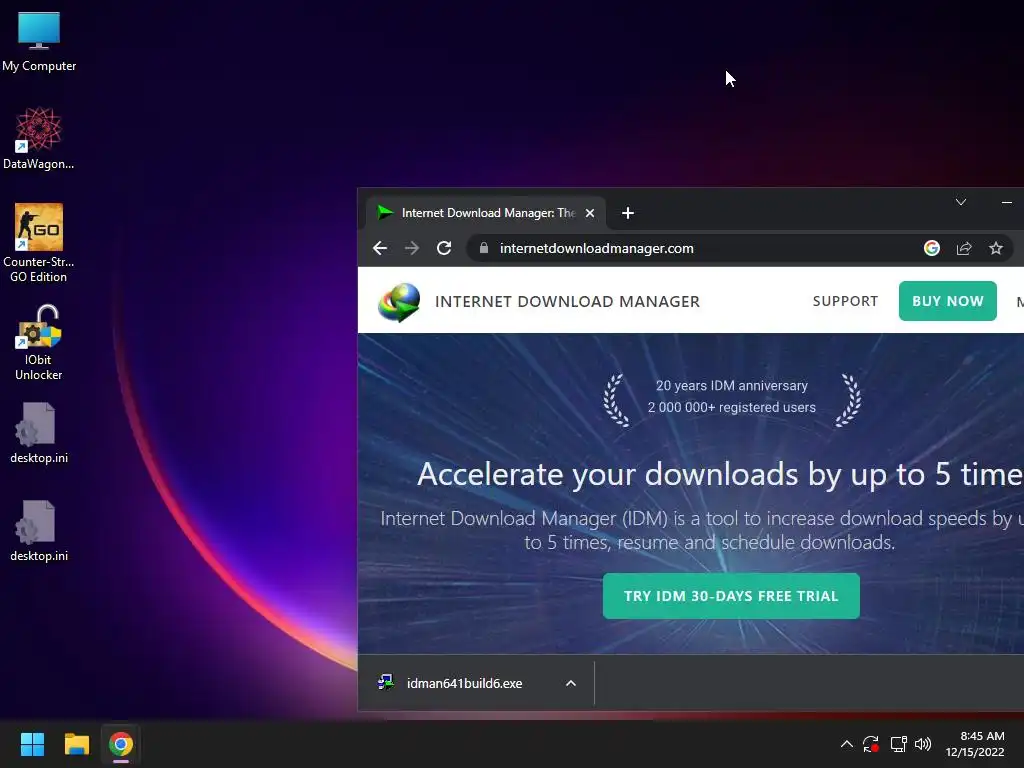This screenshot has height=768, width=1024.
Task: Click the IDM globe logo
Action: (x=399, y=302)
